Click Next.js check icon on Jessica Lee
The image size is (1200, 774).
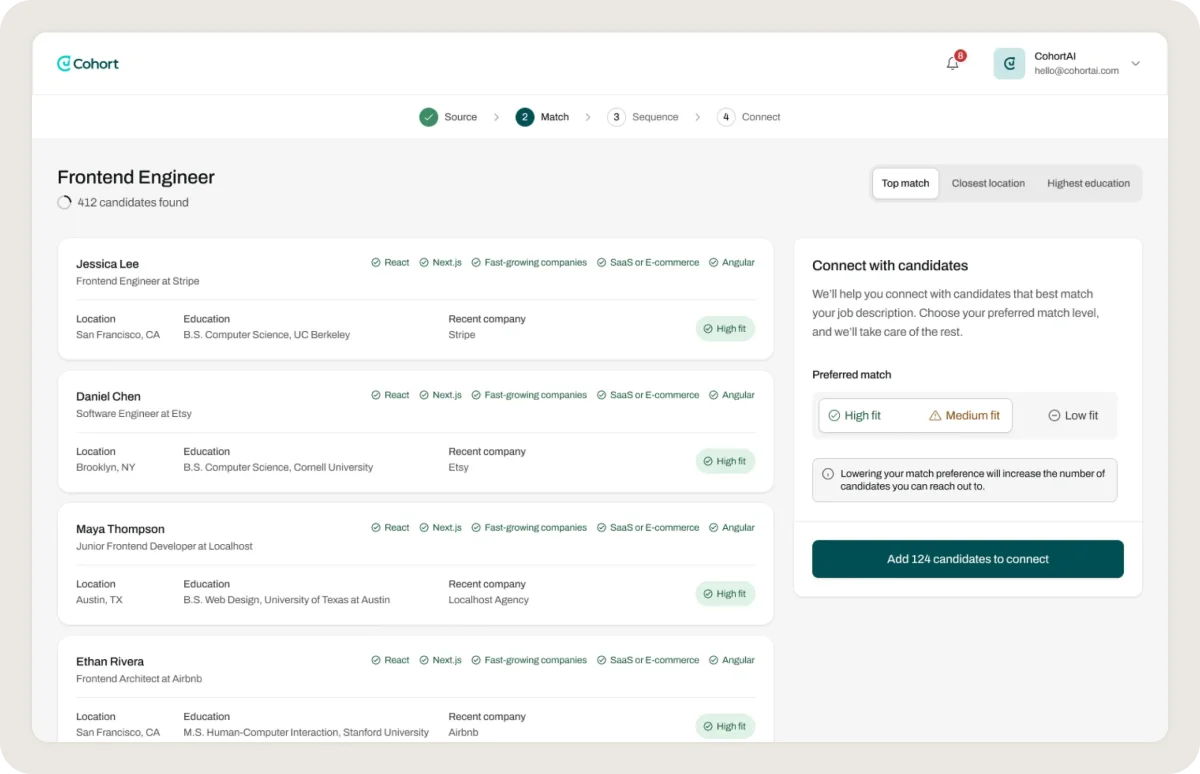click(424, 262)
